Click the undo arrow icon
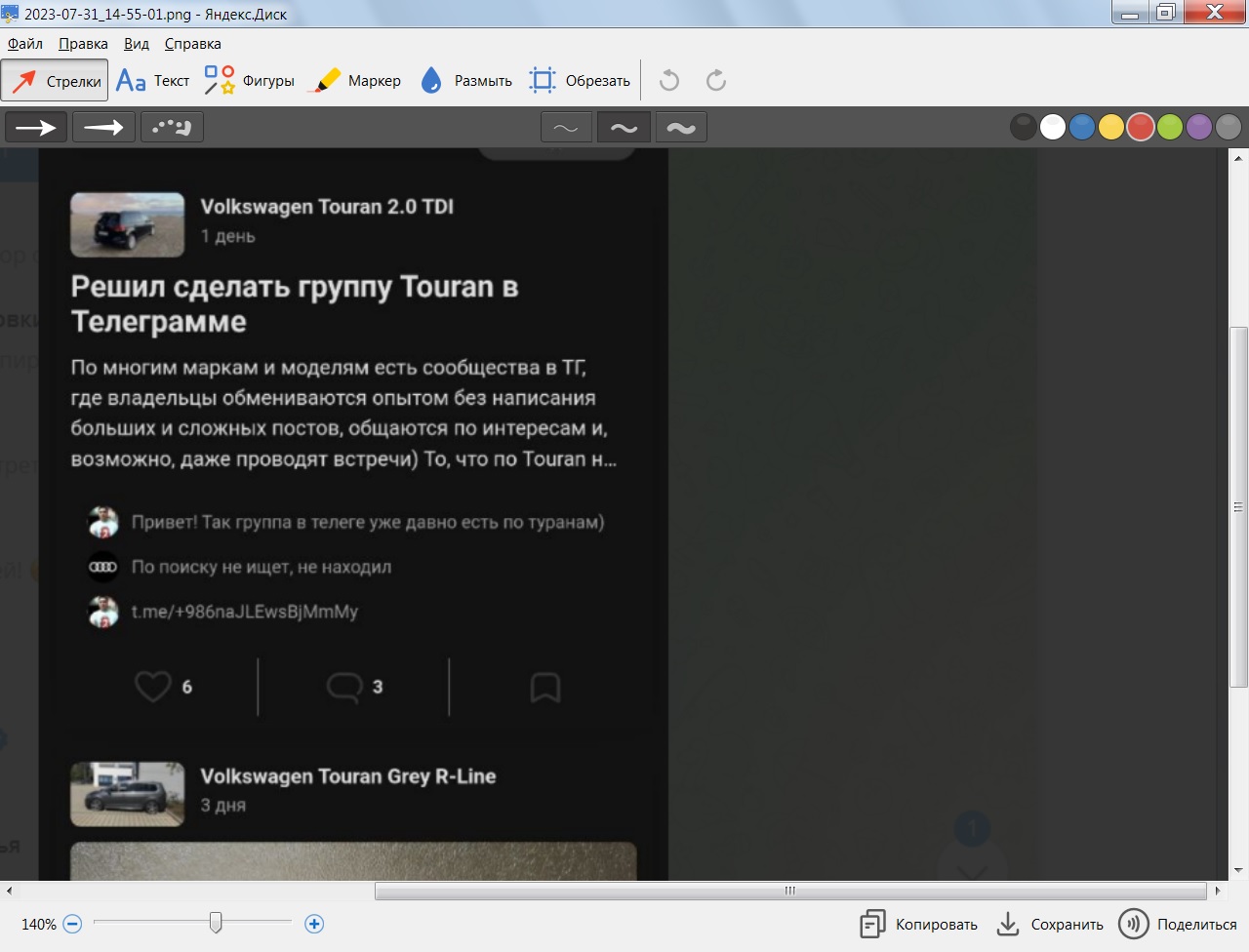 pos(669,80)
